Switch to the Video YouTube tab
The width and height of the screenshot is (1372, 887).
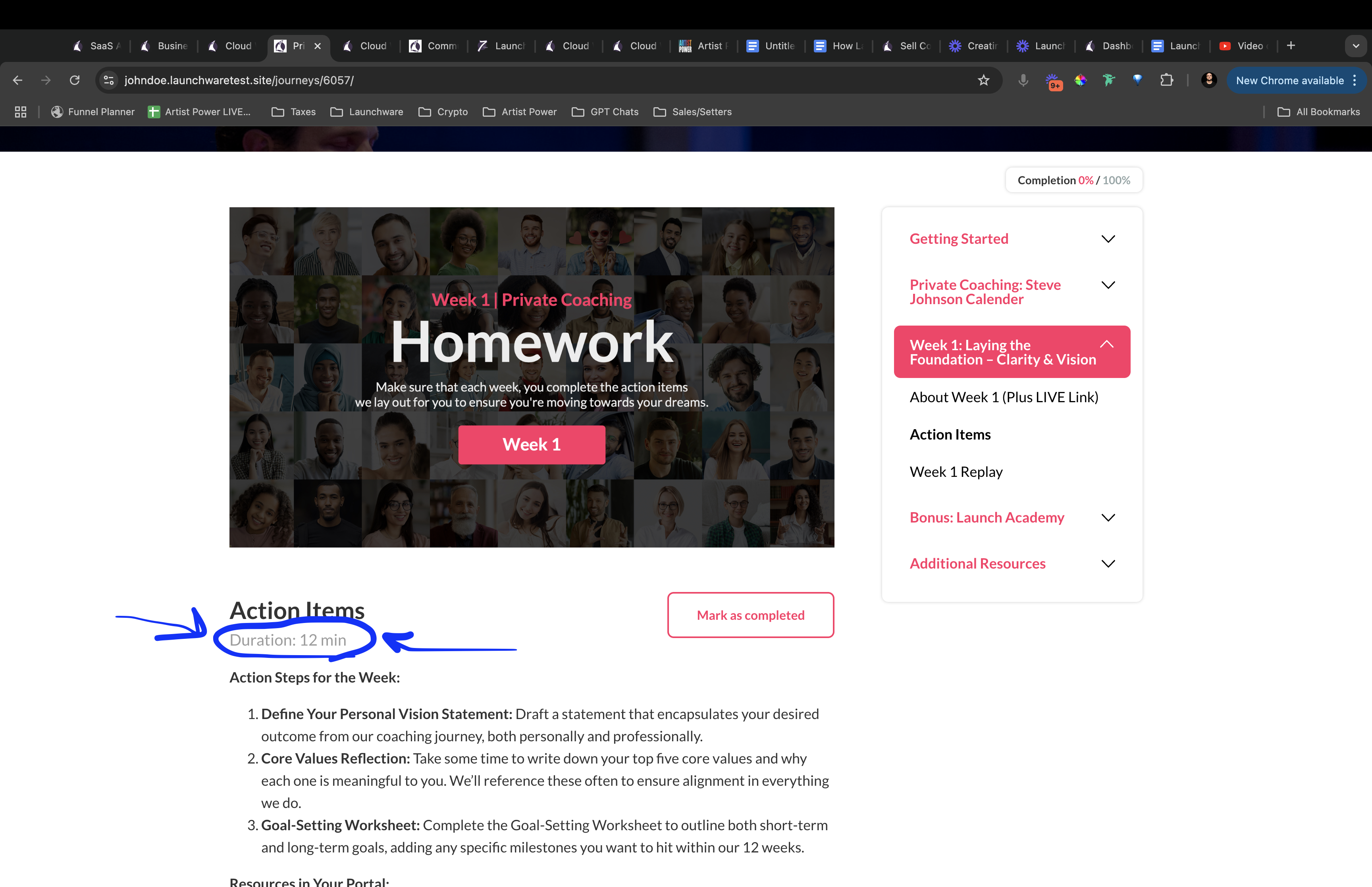(1244, 46)
